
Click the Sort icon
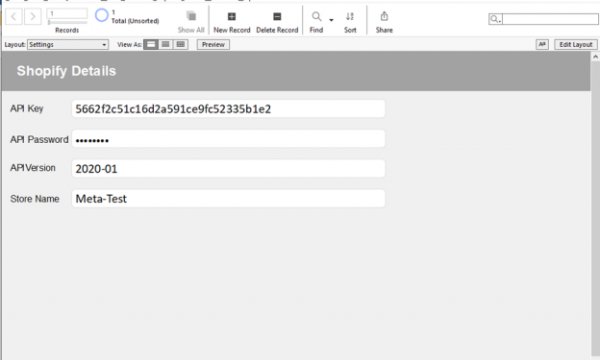350,16
